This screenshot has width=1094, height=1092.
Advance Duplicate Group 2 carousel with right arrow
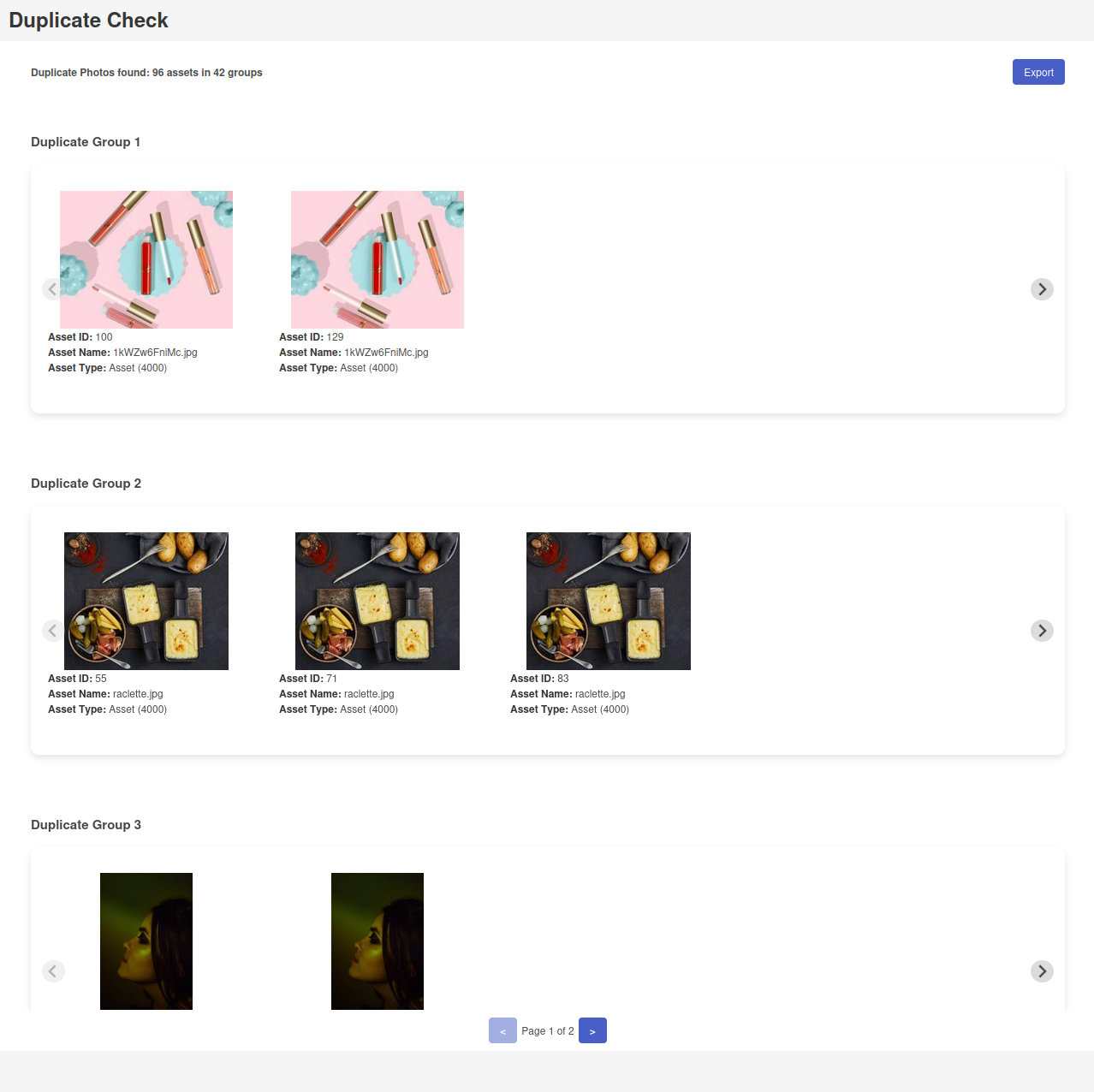tap(1041, 631)
